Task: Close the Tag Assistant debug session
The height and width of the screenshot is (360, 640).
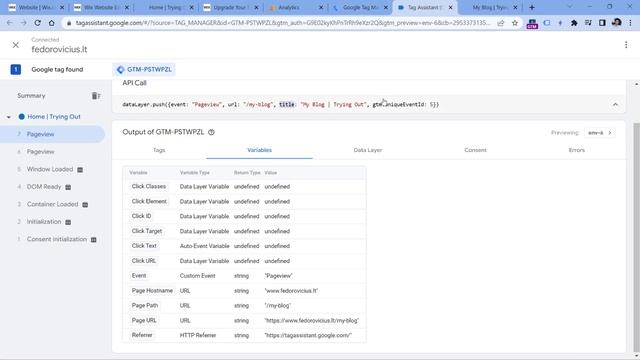Action: tap(16, 45)
